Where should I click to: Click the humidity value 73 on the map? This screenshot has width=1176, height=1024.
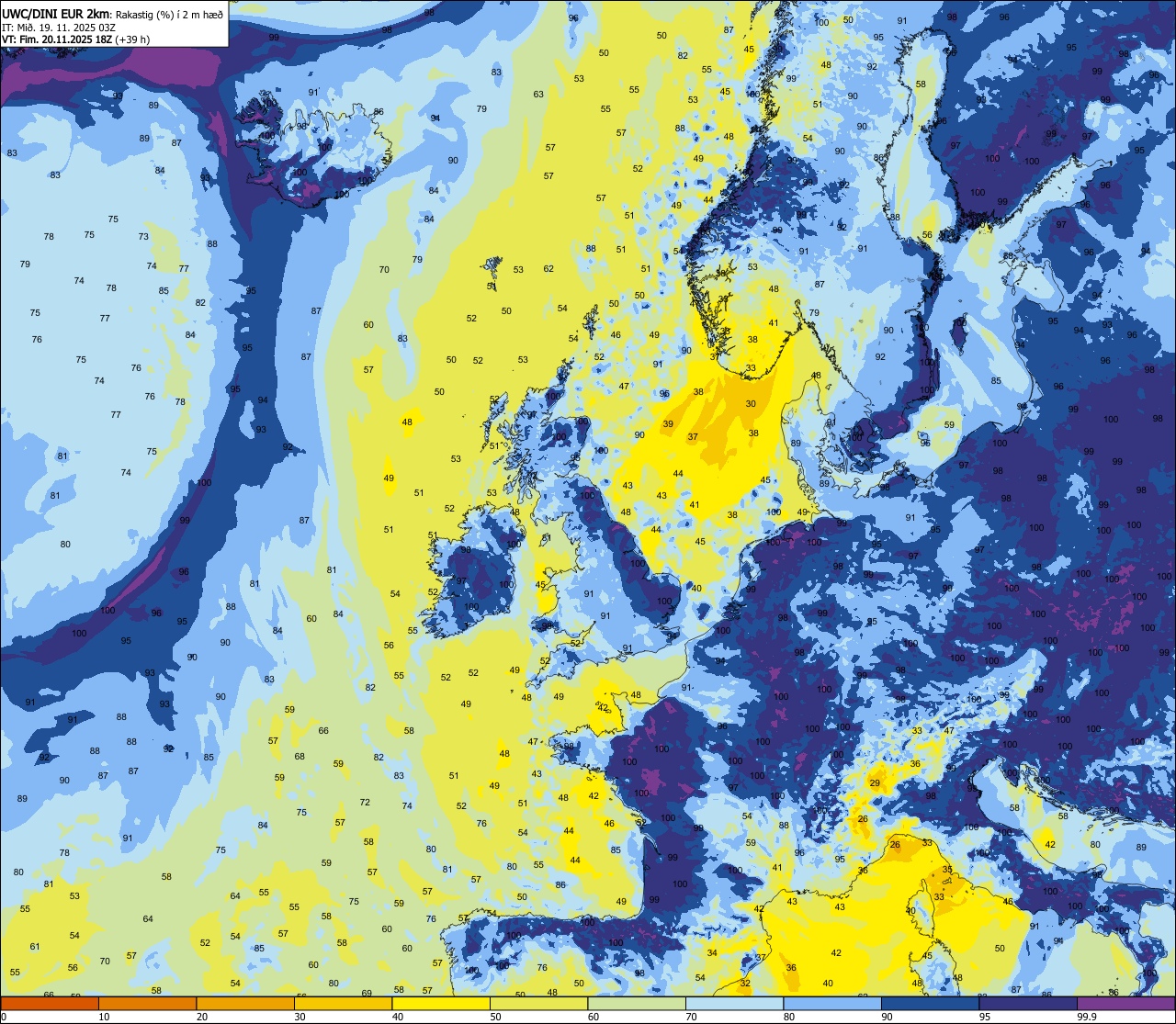143,236
